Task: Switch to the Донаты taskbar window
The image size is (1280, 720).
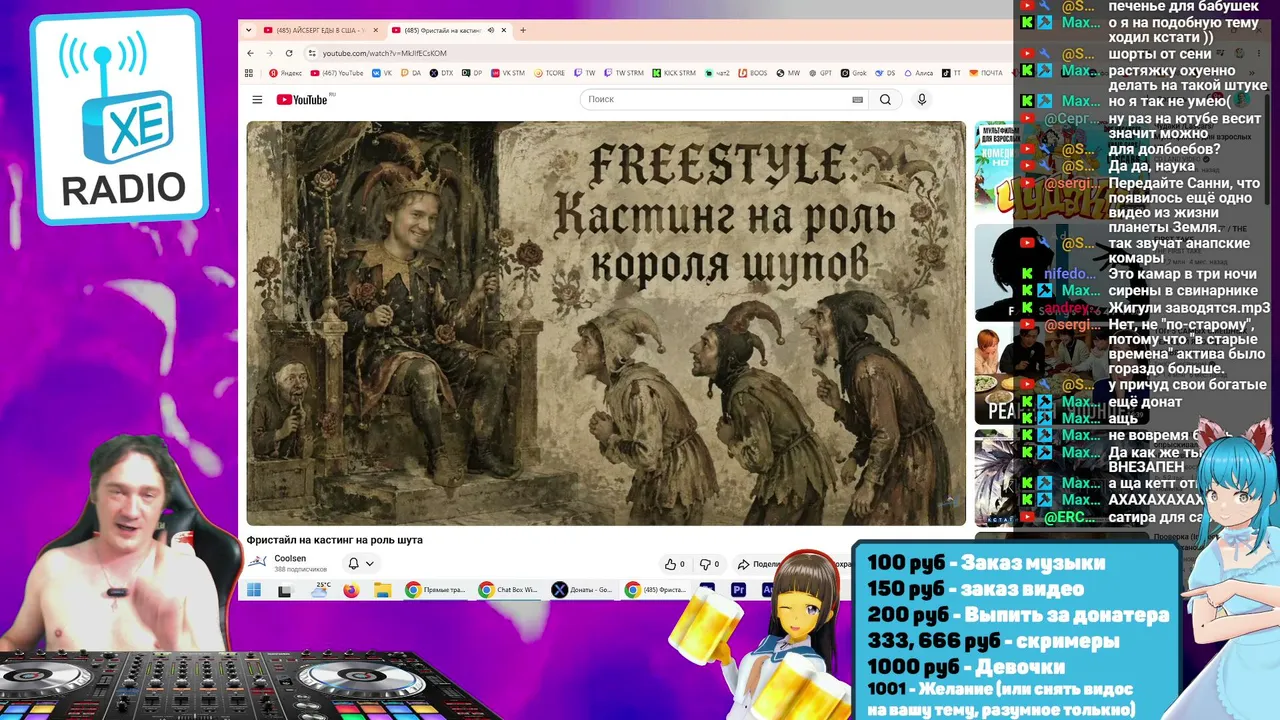Action: pyautogui.click(x=582, y=590)
